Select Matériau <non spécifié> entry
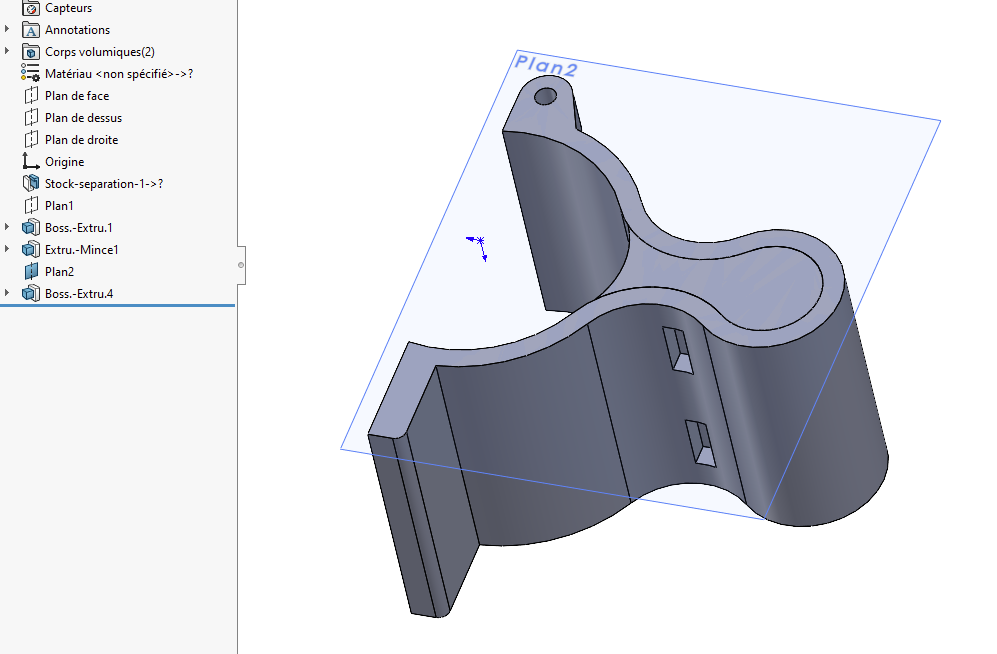This screenshot has width=997, height=654. point(119,74)
